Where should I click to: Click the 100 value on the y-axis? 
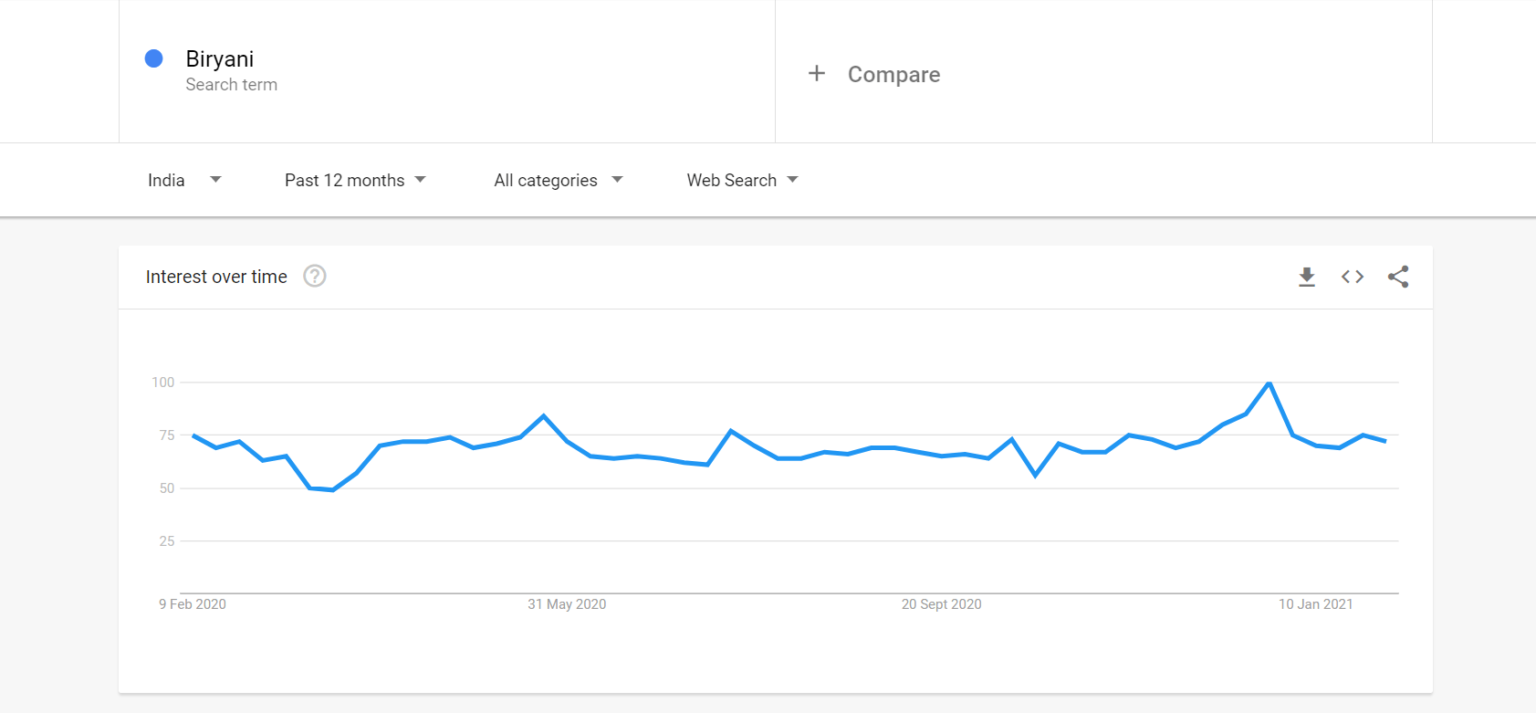[x=163, y=382]
